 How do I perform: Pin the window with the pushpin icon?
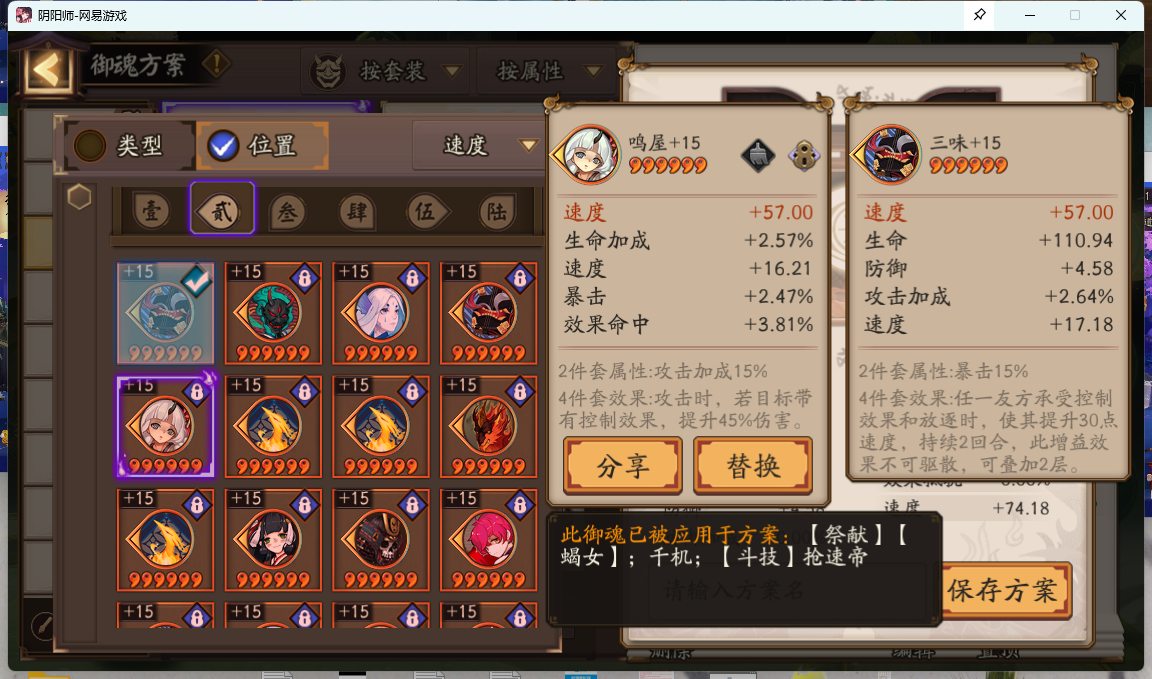[x=979, y=15]
